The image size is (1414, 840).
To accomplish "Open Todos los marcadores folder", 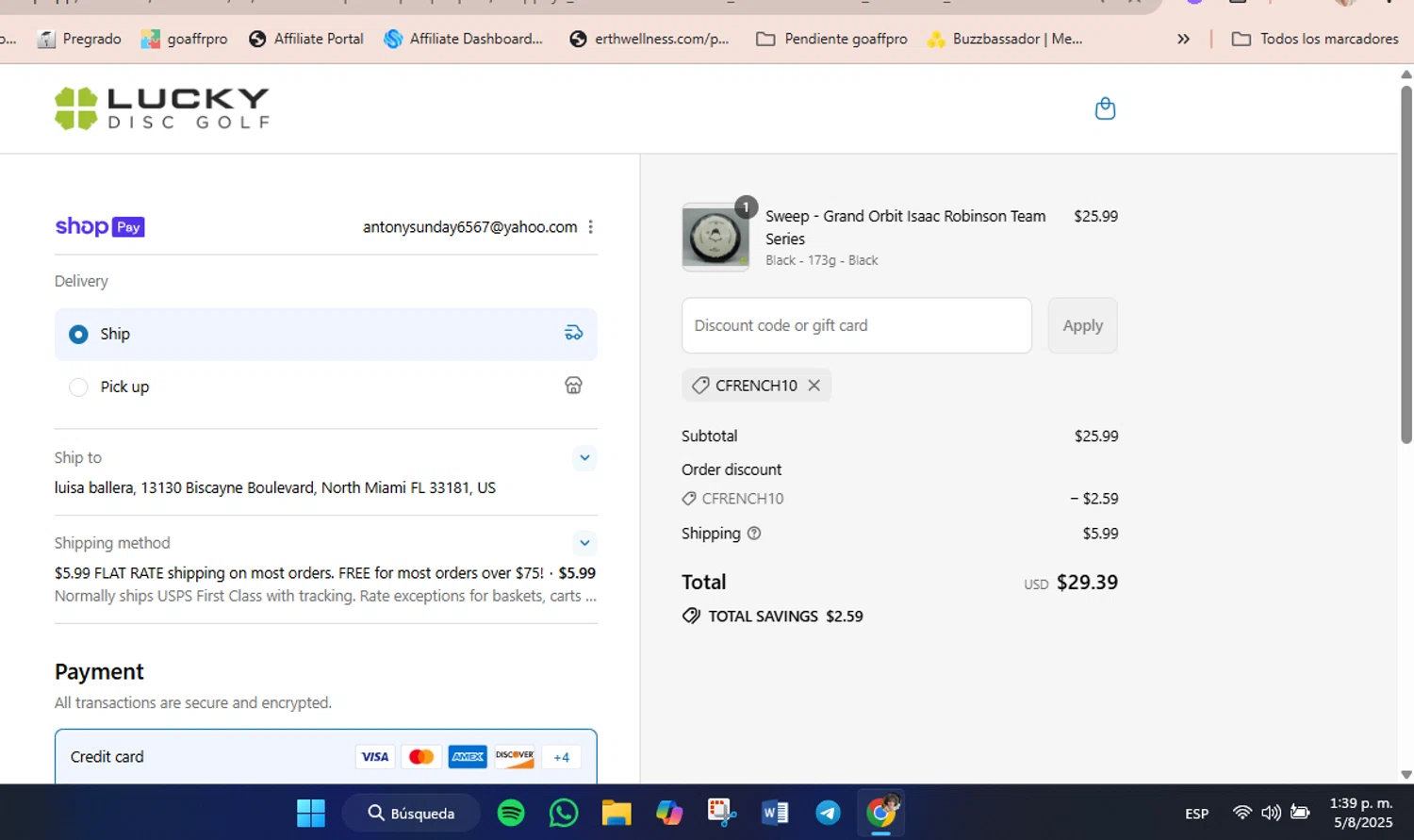I will pos(1315,39).
